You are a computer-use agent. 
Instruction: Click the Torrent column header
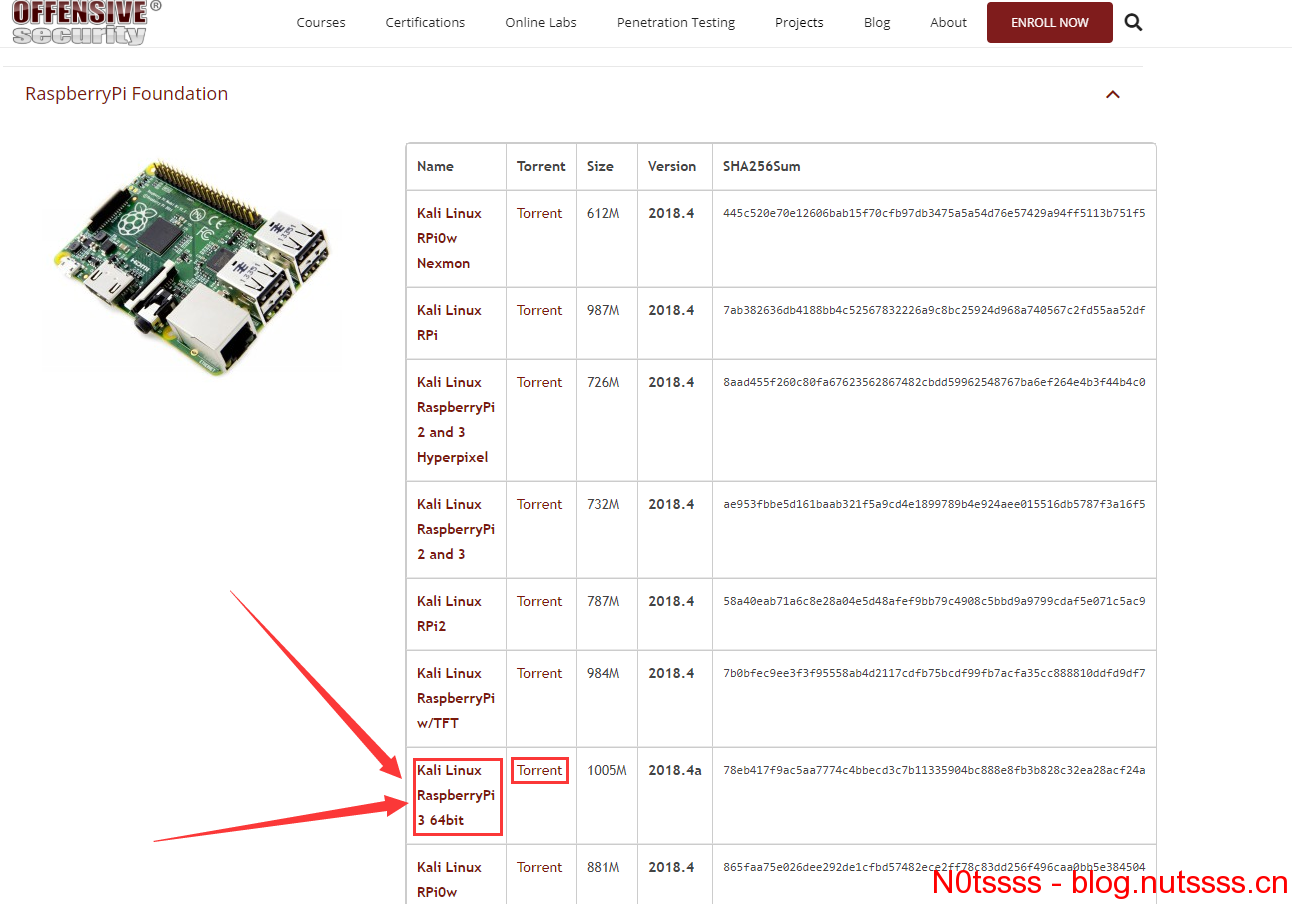[x=541, y=166]
